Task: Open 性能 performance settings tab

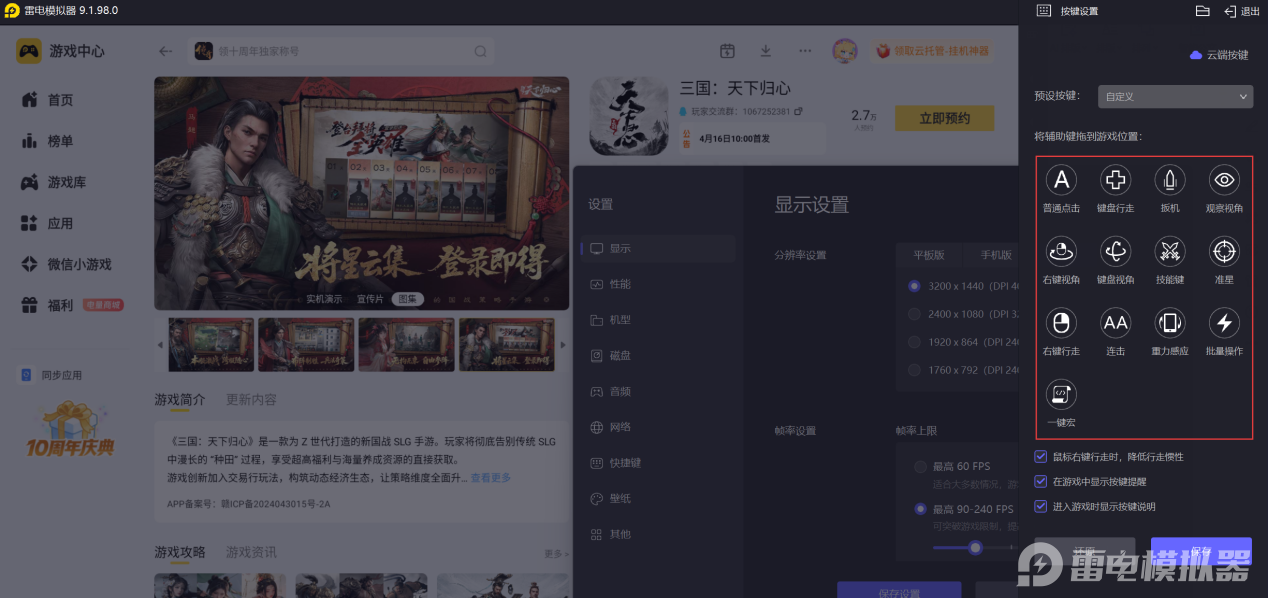Action: (658, 284)
